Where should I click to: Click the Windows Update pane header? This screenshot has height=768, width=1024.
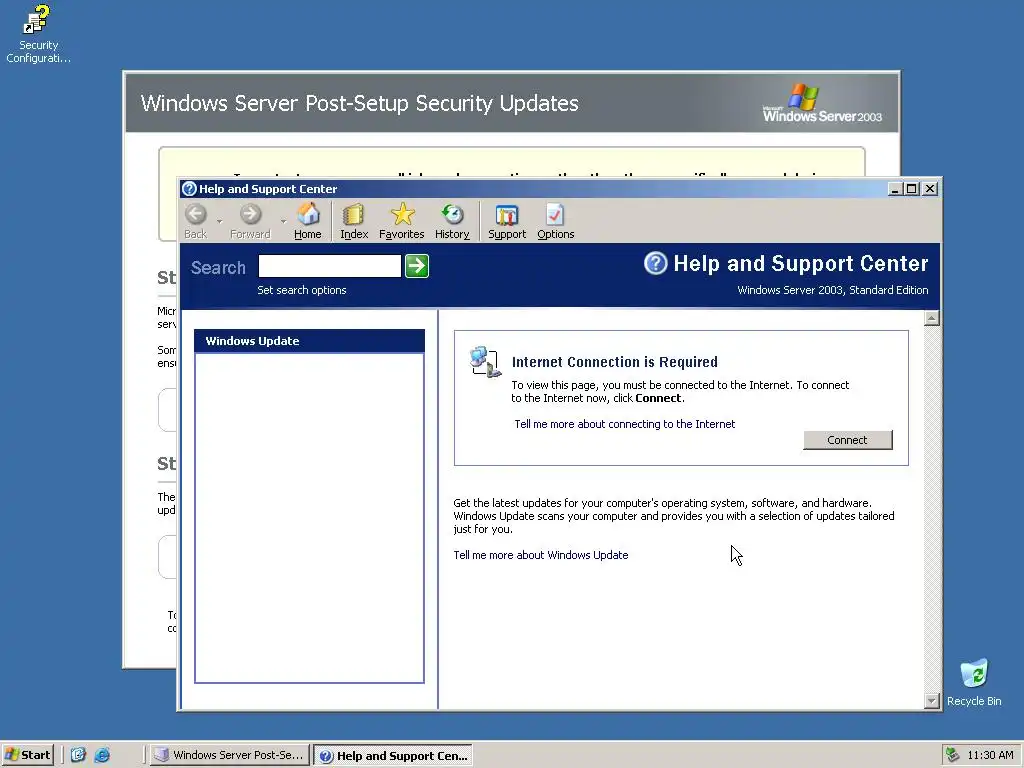point(310,341)
